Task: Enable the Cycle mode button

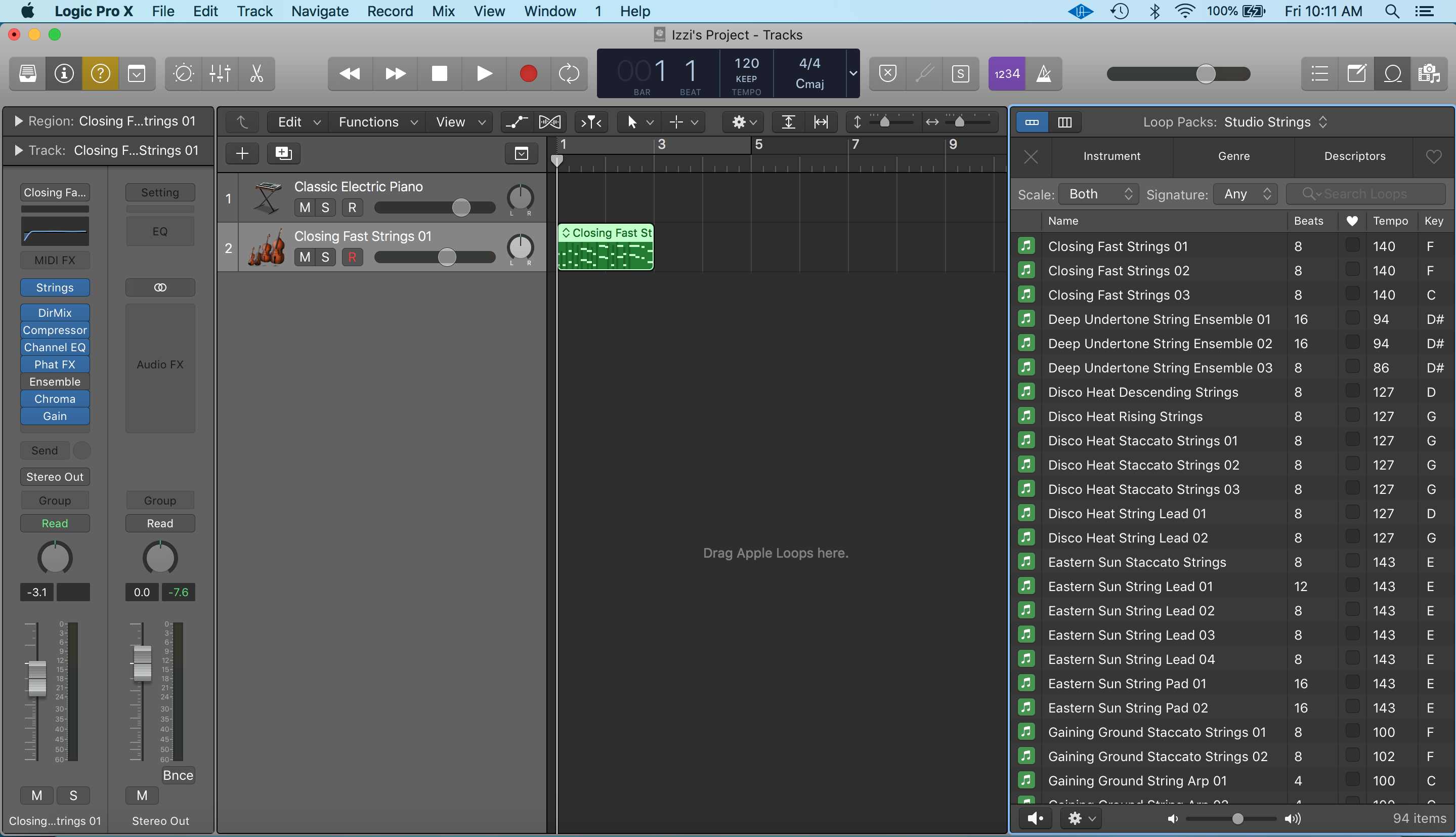Action: click(x=569, y=73)
